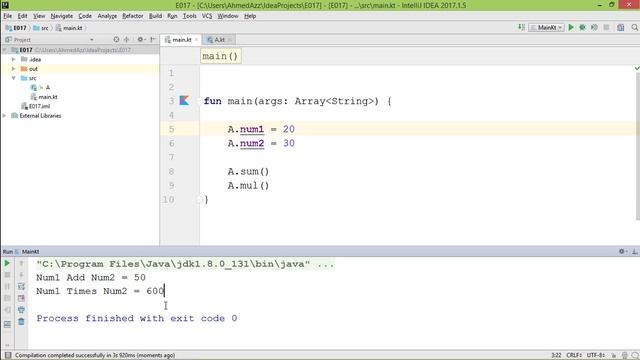
Task: Click pause output in the Run panel
Action: pos(7,287)
